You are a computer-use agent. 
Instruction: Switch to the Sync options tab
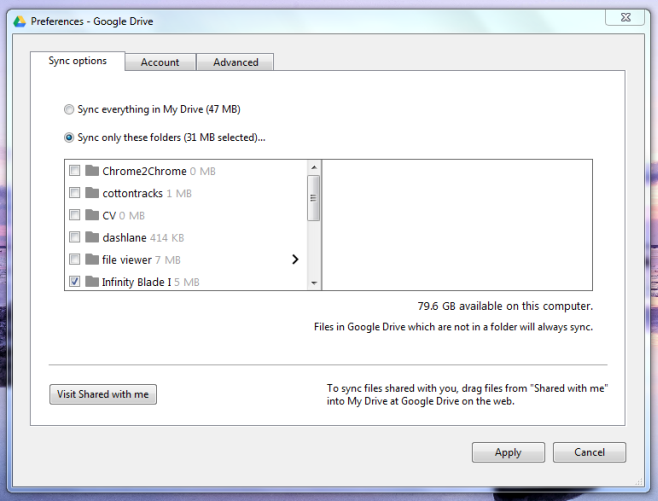click(78, 61)
